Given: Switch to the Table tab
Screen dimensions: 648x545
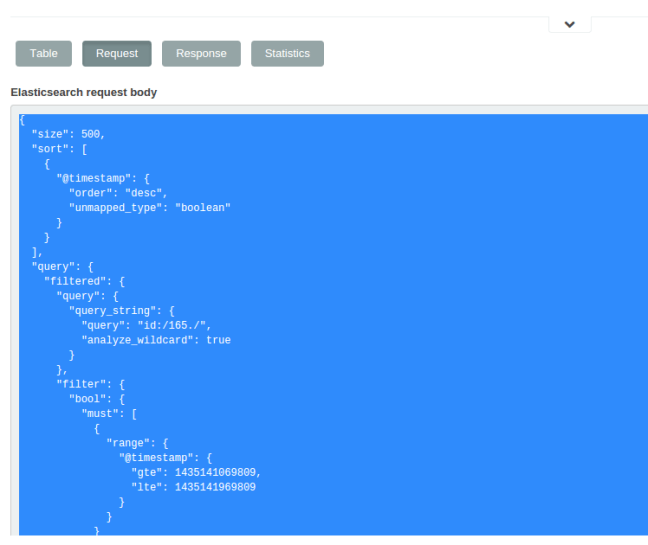Looking at the screenshot, I should click(44, 54).
